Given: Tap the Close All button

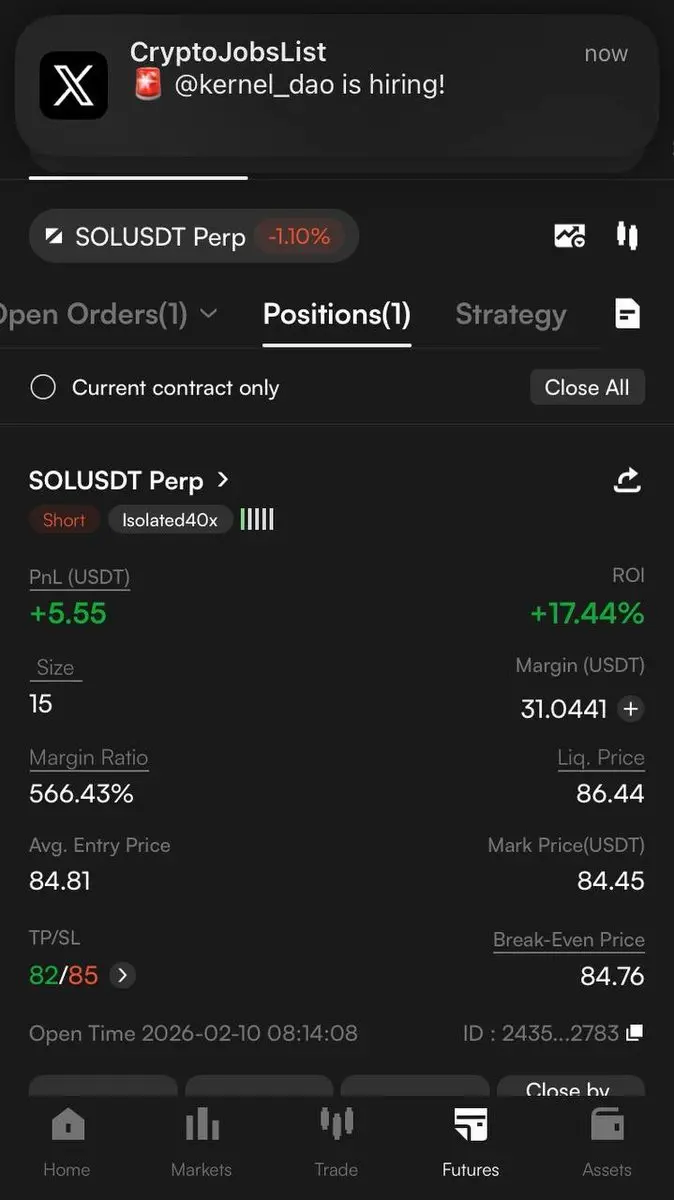Looking at the screenshot, I should [x=587, y=387].
